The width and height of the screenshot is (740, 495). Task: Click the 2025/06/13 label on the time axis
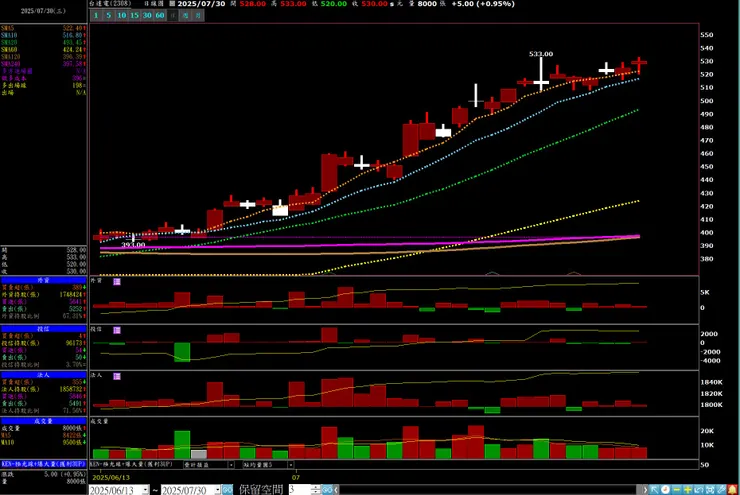click(111, 478)
